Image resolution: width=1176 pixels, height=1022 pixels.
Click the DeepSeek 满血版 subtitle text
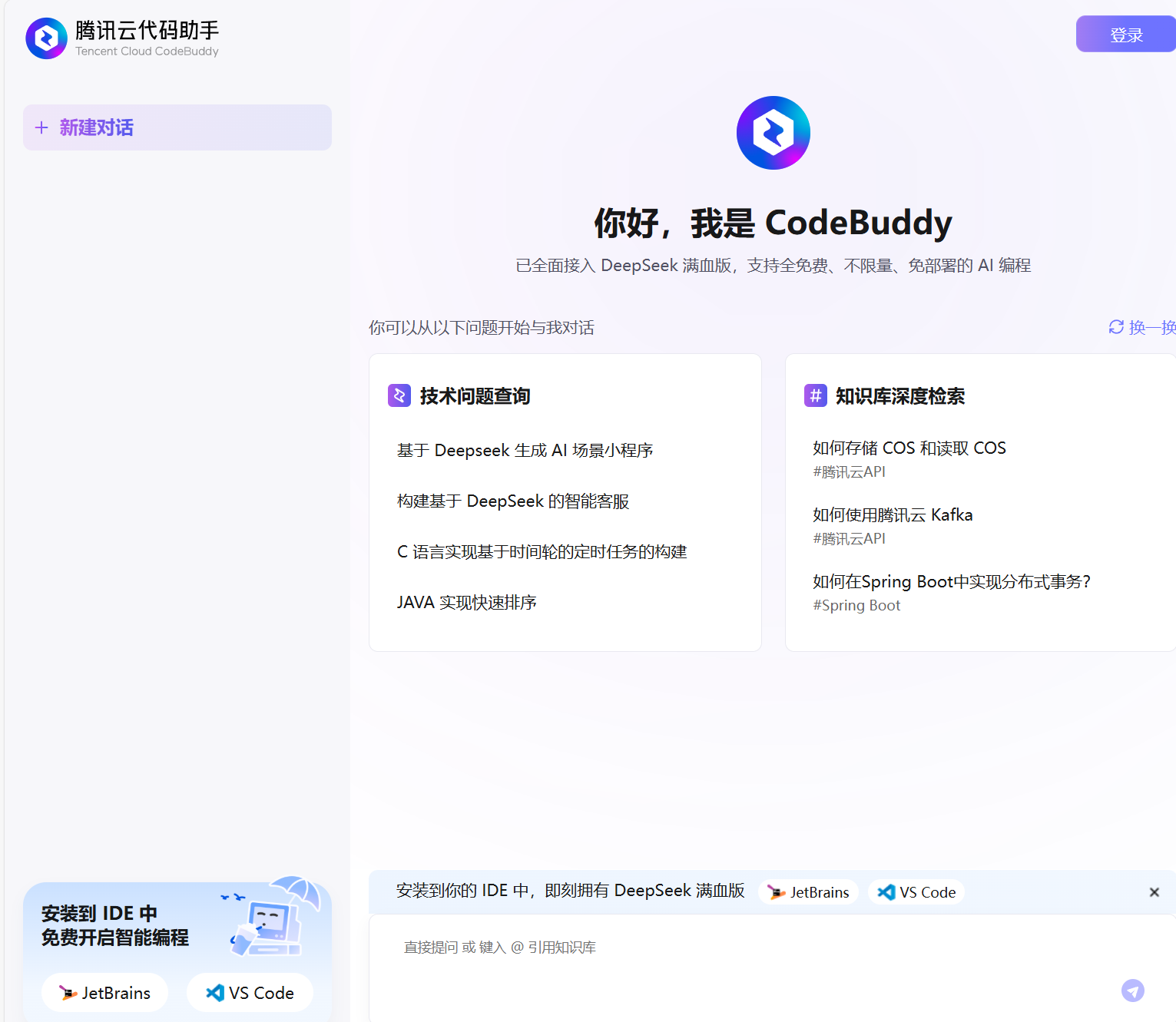[x=774, y=265]
